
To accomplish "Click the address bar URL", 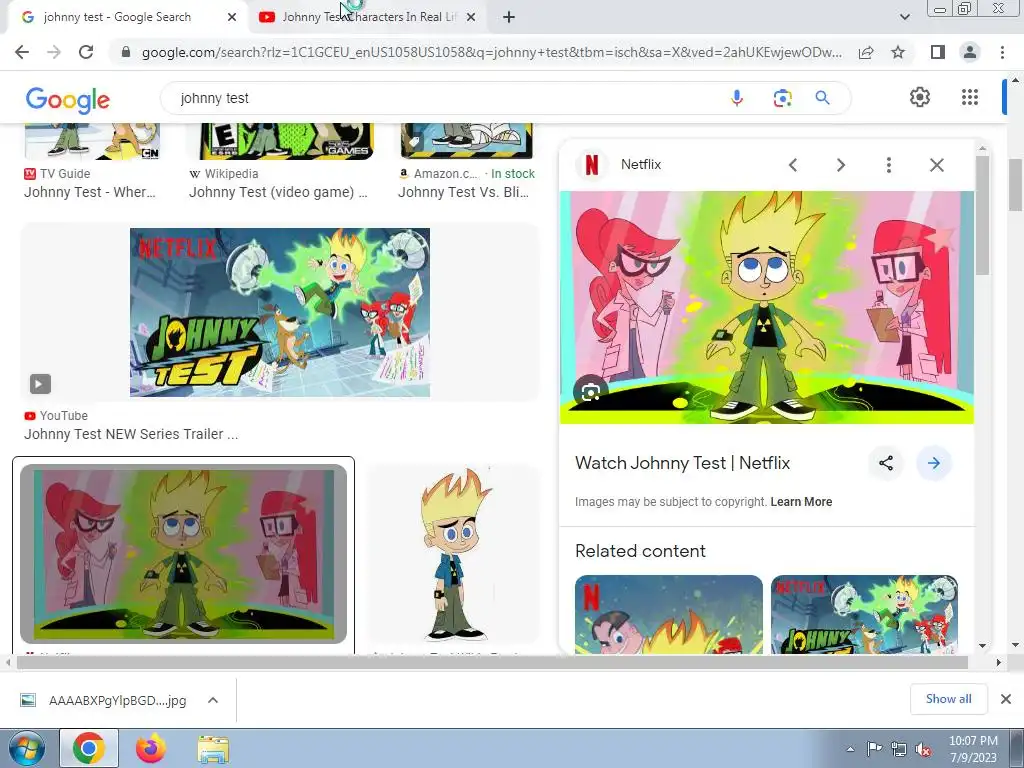I will [491, 52].
